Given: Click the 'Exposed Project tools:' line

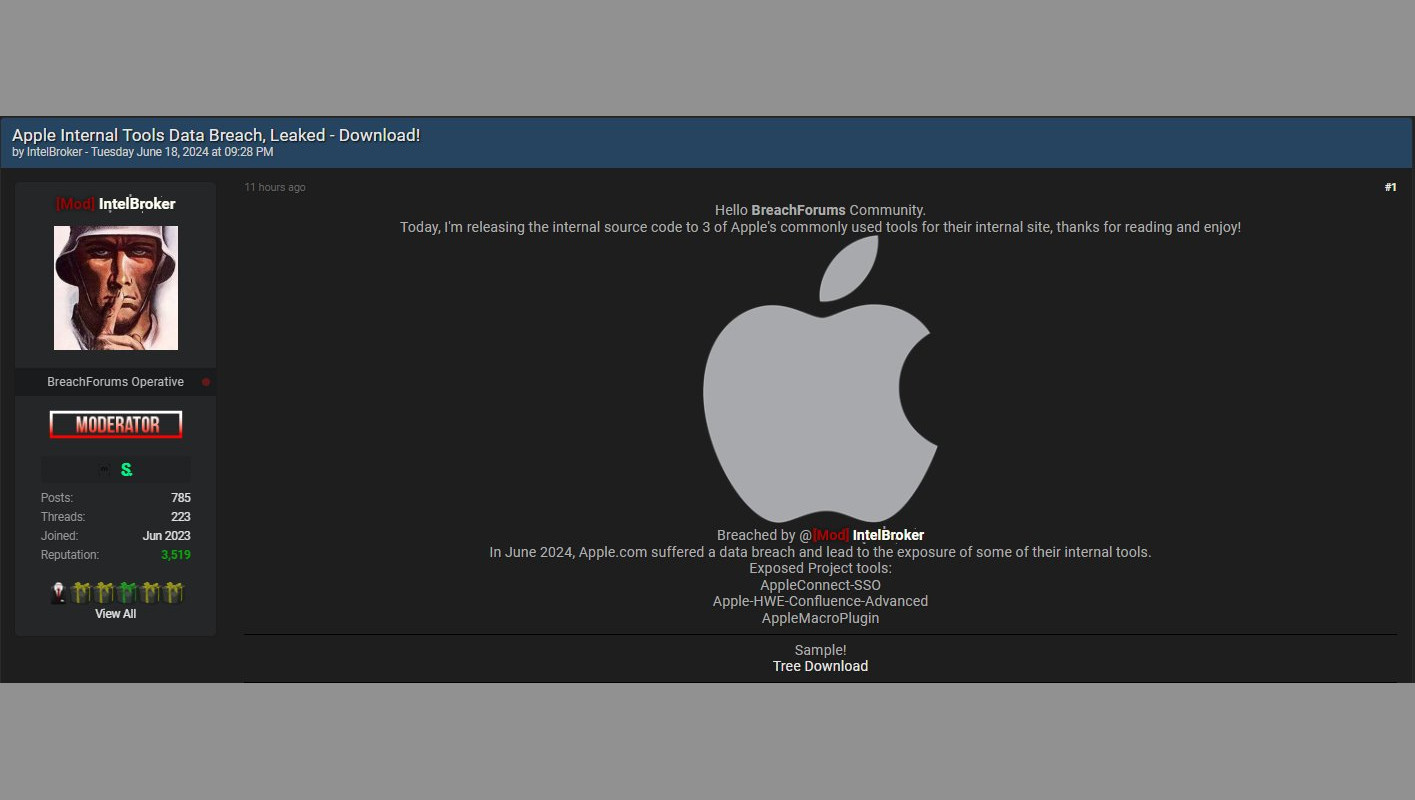Looking at the screenshot, I should pos(820,568).
